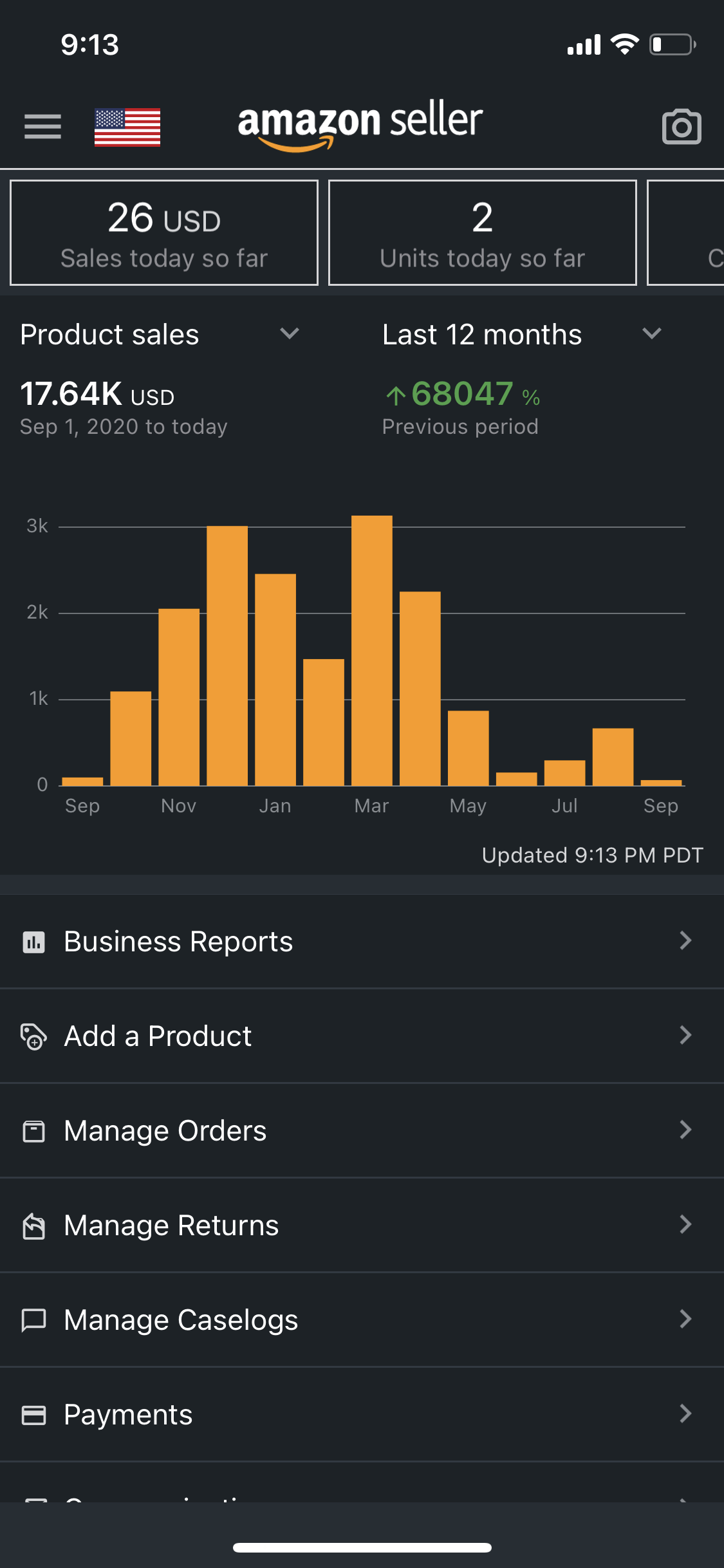The image size is (724, 1568).
Task: Select the Sales today so far card
Action: (164, 233)
